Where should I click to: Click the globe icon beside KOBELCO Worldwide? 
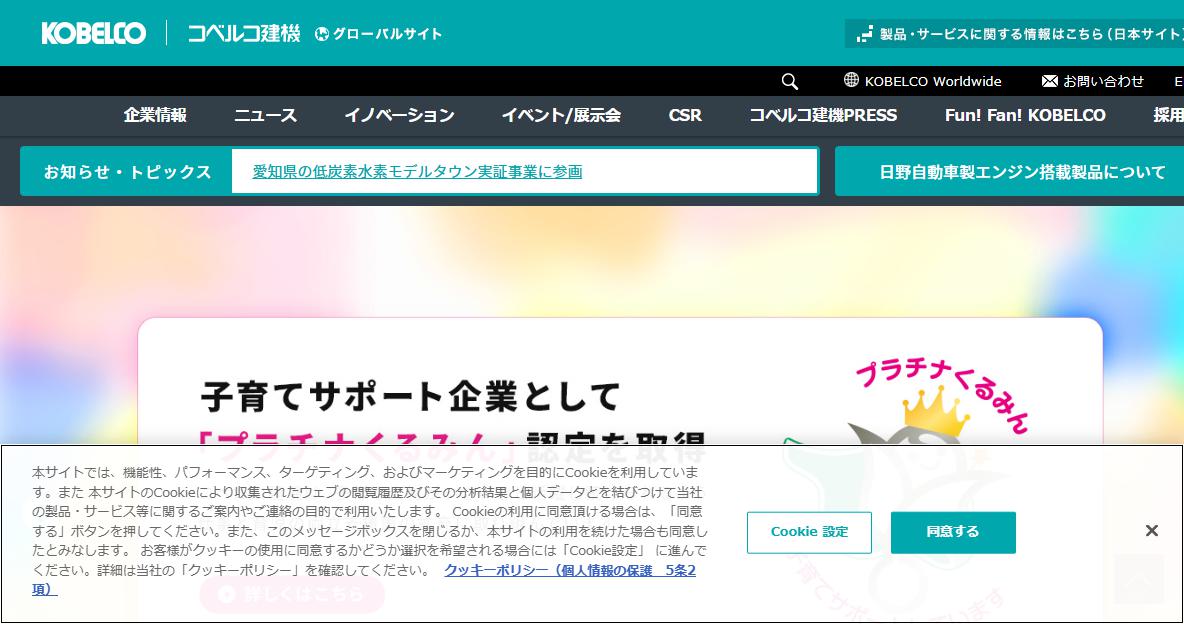[851, 80]
